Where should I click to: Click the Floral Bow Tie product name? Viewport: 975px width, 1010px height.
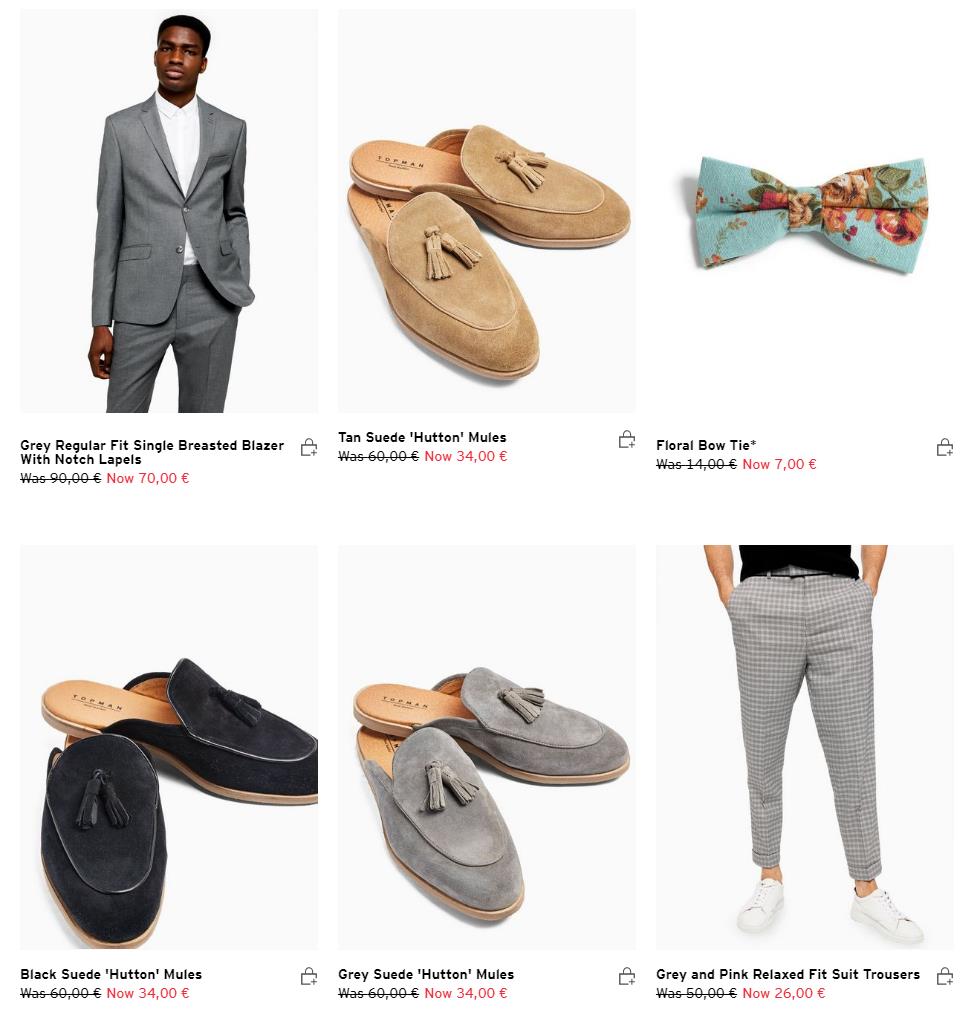[x=706, y=445]
